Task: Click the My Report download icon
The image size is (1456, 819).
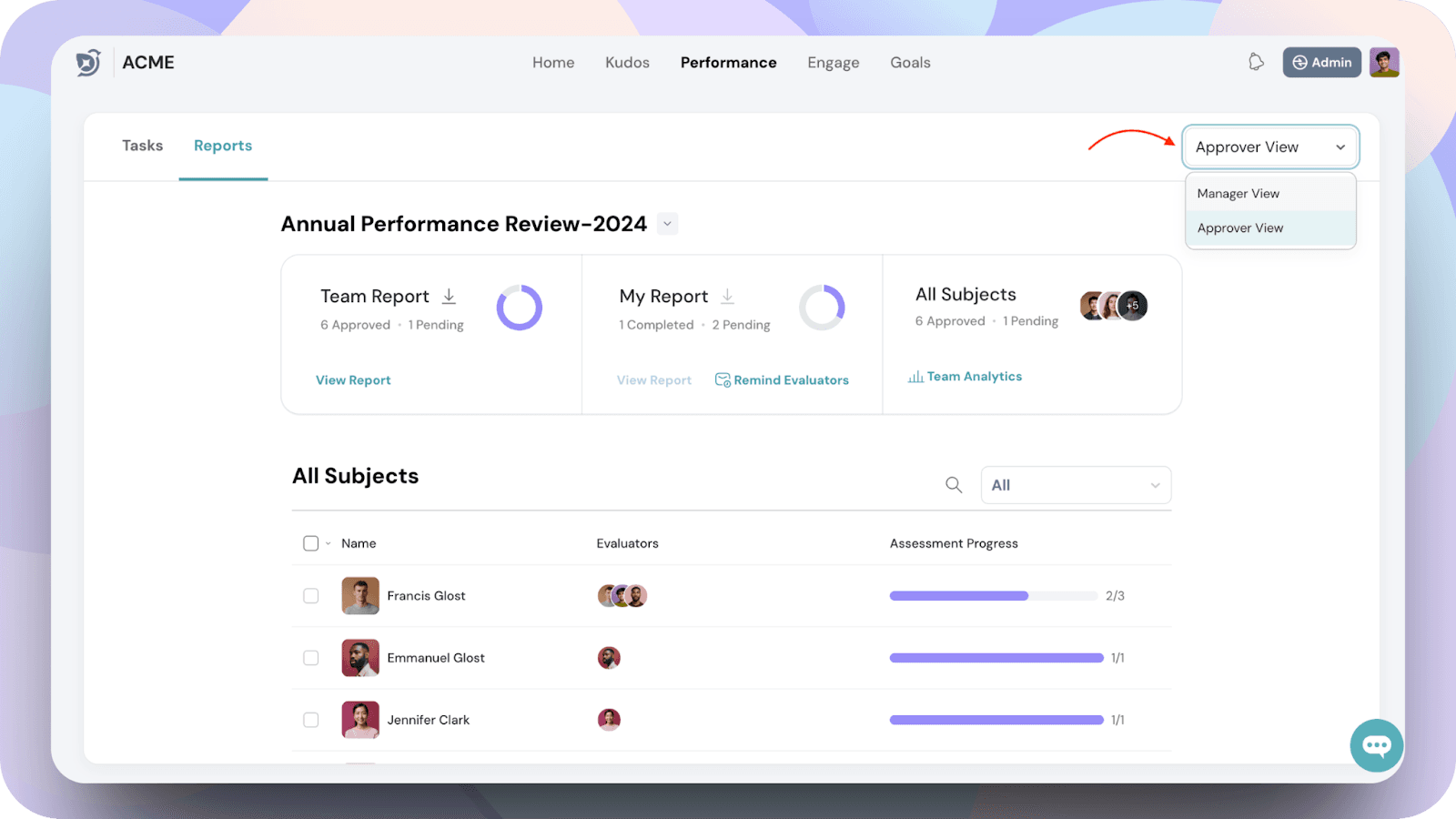Action: click(x=727, y=297)
